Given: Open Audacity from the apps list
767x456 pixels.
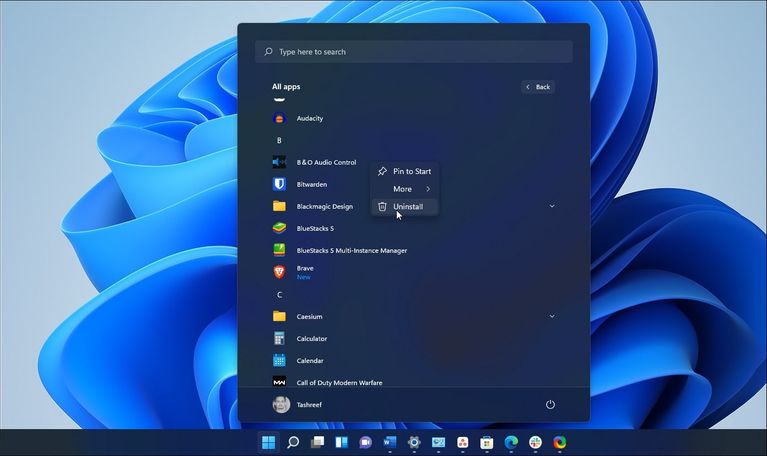Looking at the screenshot, I should (309, 118).
